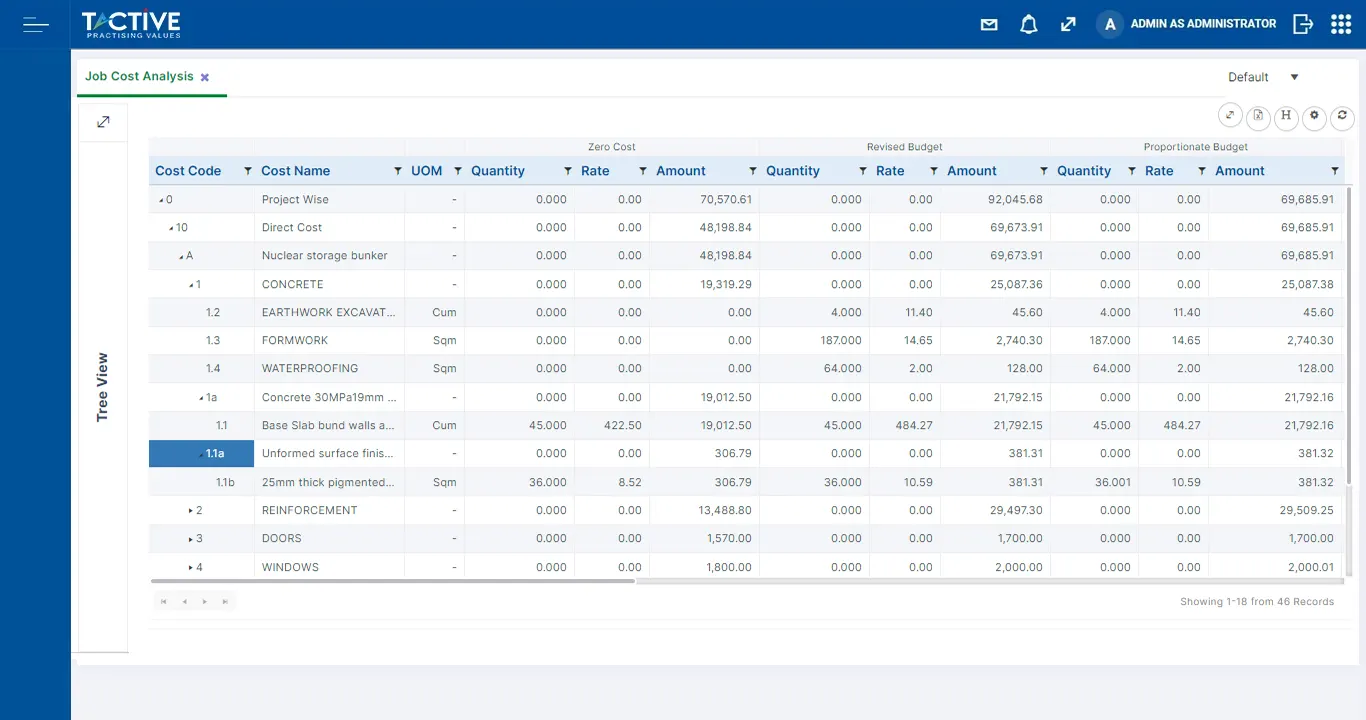Open the Default view dropdown

pos(1263,77)
